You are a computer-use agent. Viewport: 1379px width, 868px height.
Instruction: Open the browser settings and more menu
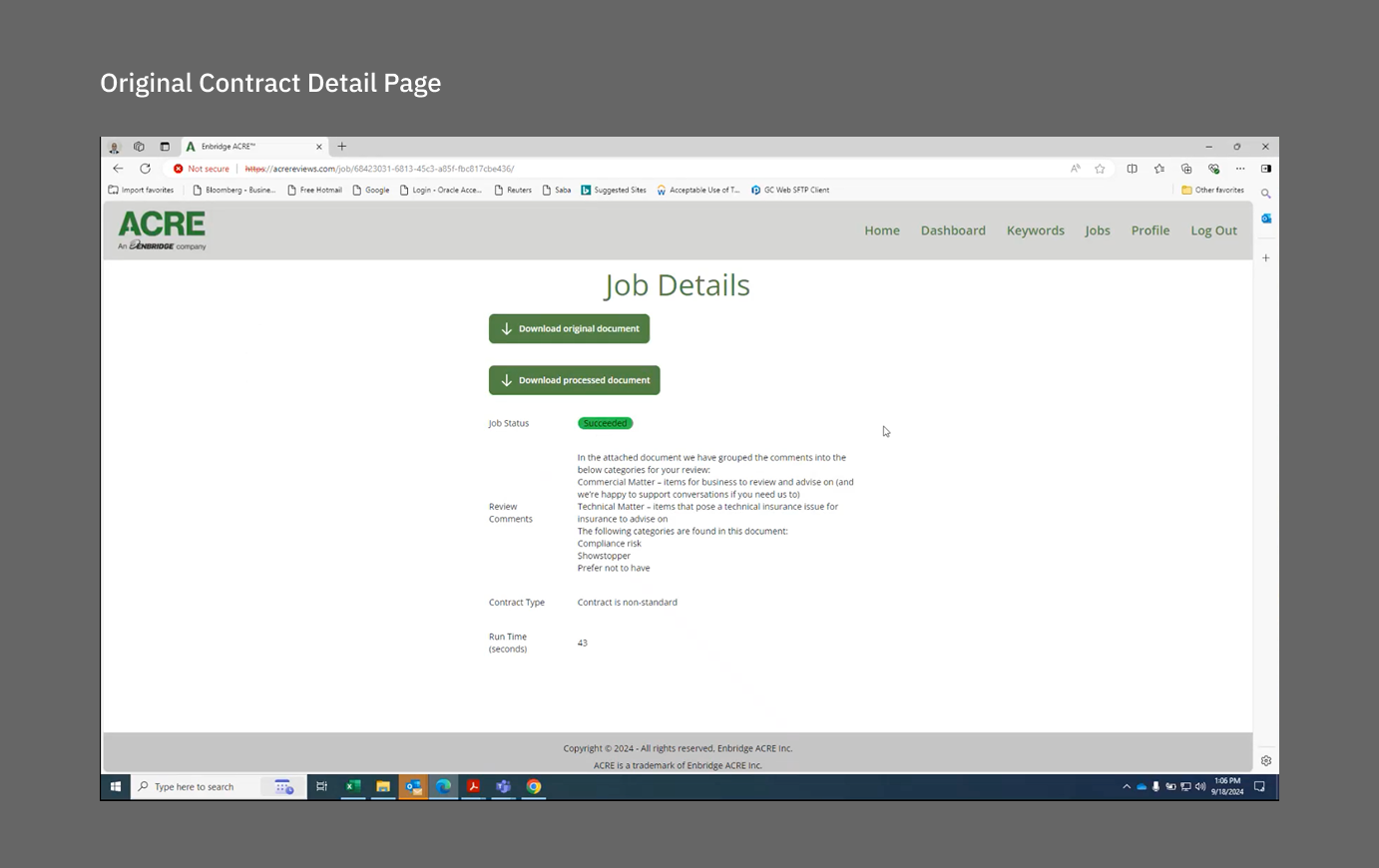(x=1240, y=169)
